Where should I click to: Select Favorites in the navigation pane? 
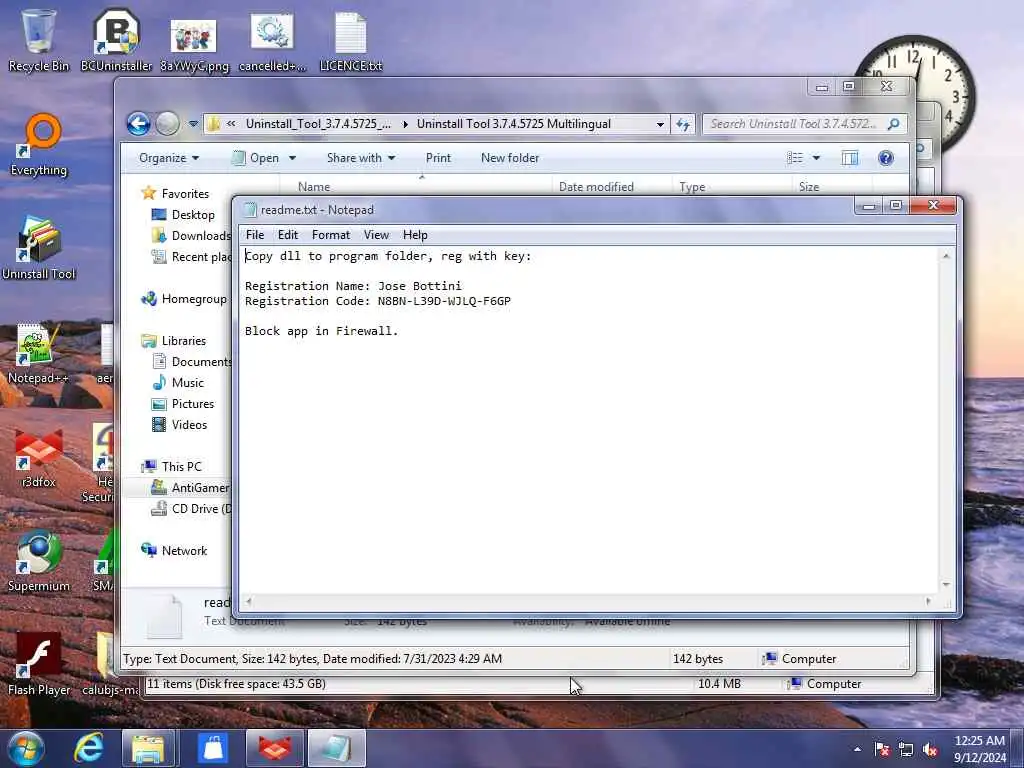tap(175, 193)
